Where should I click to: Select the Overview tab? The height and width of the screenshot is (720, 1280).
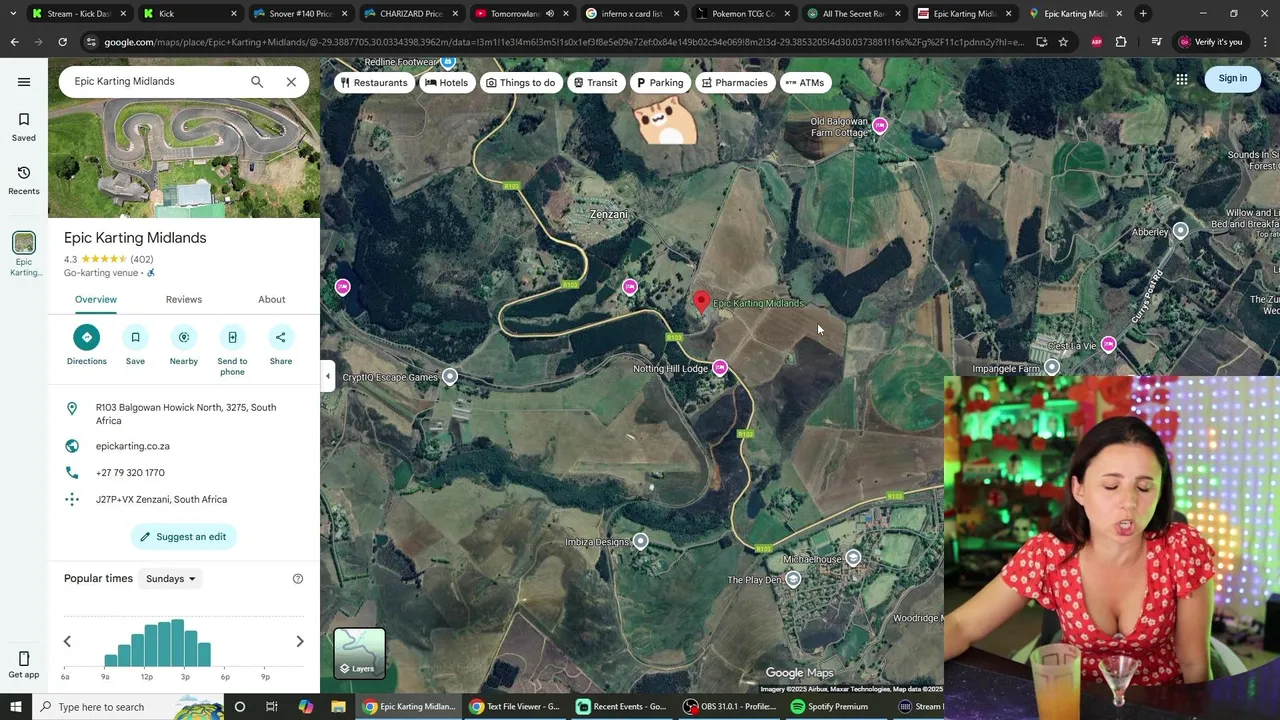coord(96,299)
